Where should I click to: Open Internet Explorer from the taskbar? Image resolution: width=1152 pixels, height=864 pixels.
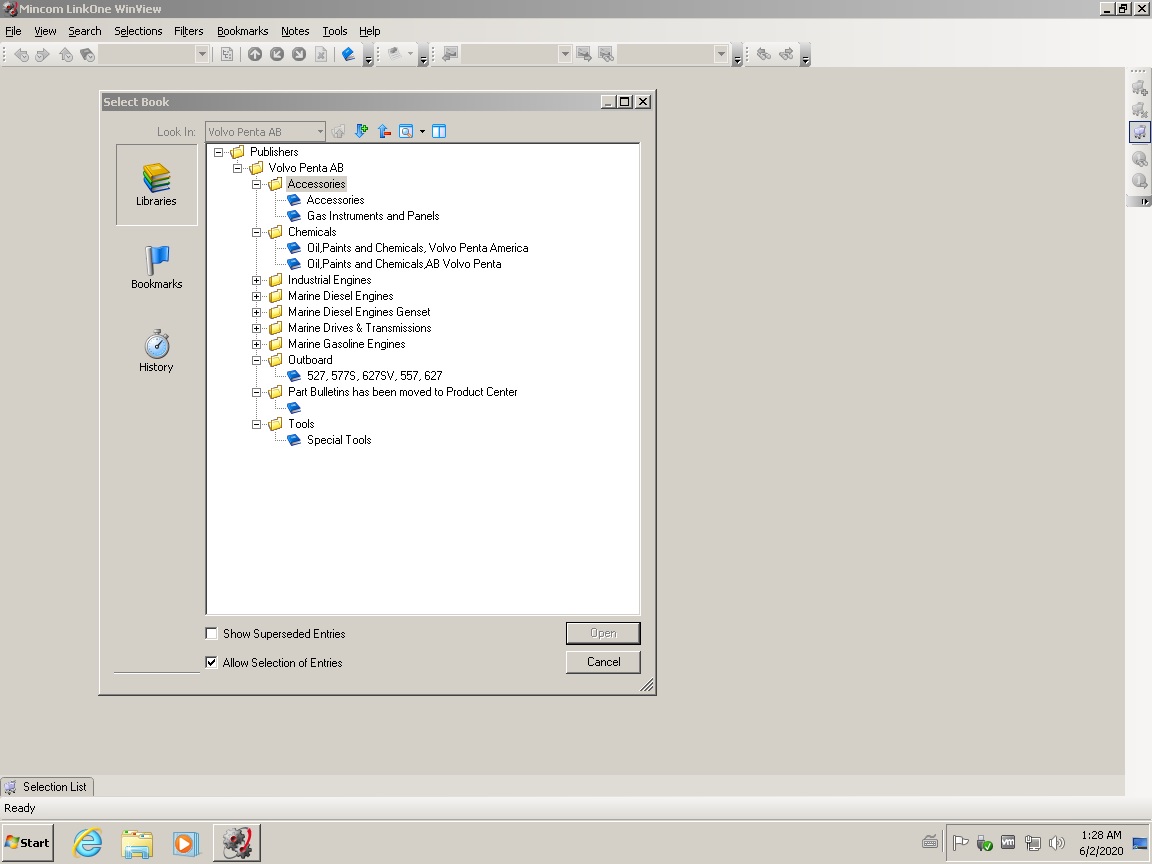pyautogui.click(x=88, y=843)
